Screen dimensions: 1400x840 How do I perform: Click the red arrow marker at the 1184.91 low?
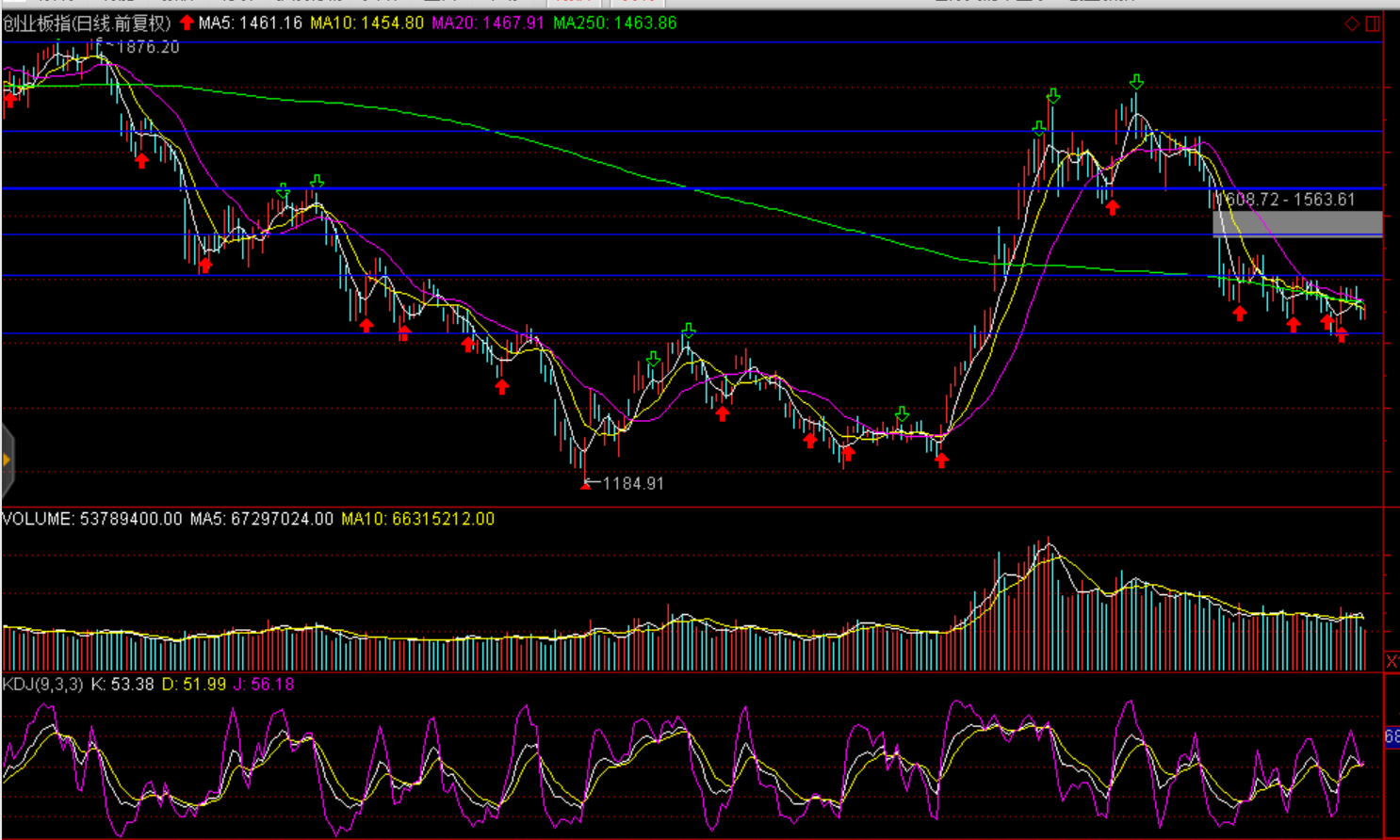585,484
